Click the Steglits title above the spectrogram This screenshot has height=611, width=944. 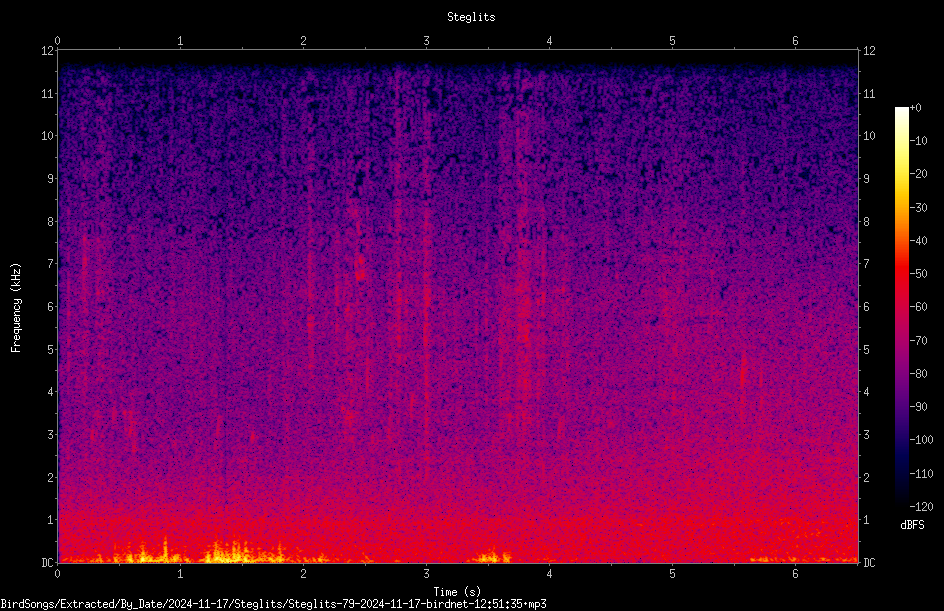(x=471, y=17)
